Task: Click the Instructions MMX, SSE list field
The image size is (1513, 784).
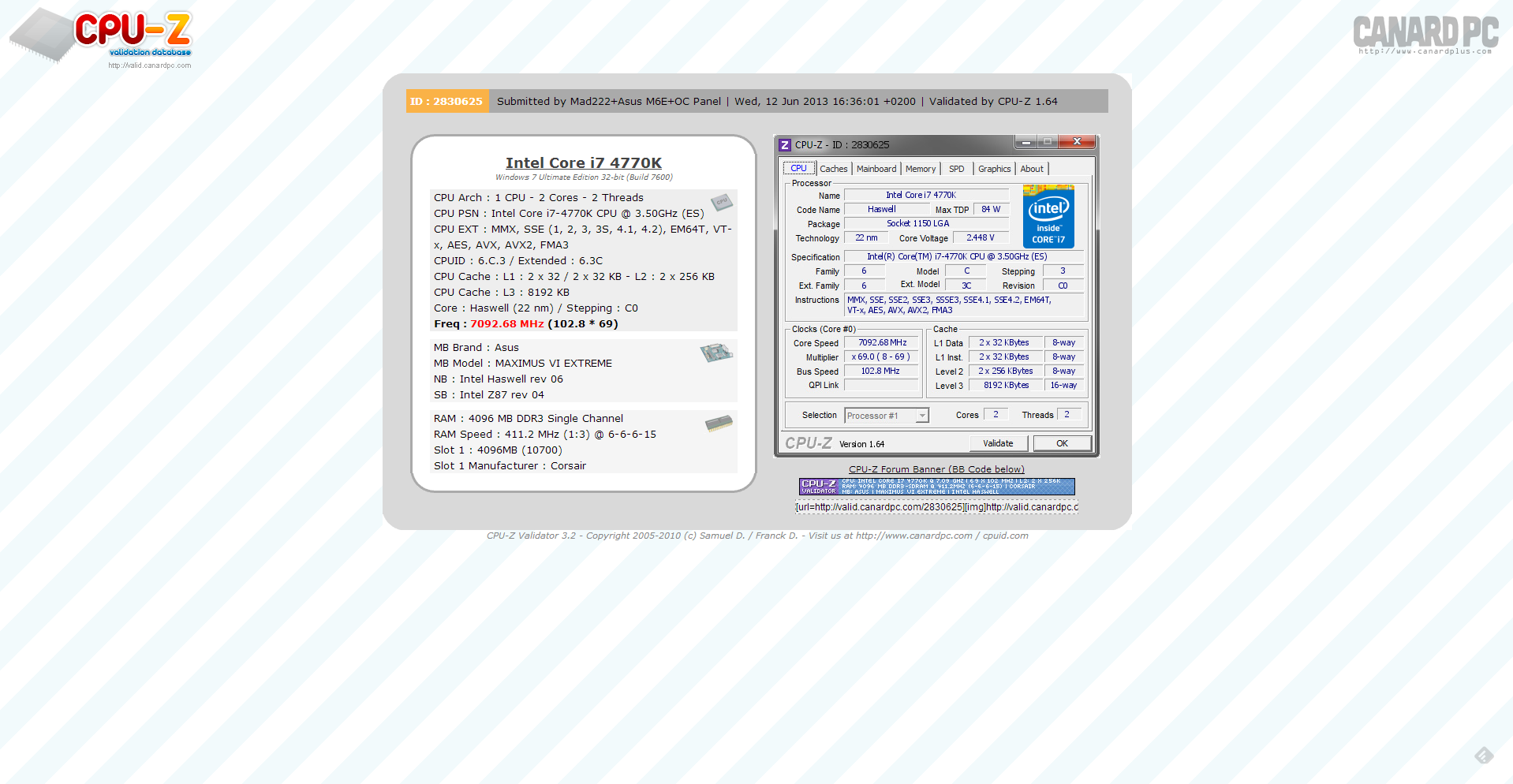Action: 964,305
